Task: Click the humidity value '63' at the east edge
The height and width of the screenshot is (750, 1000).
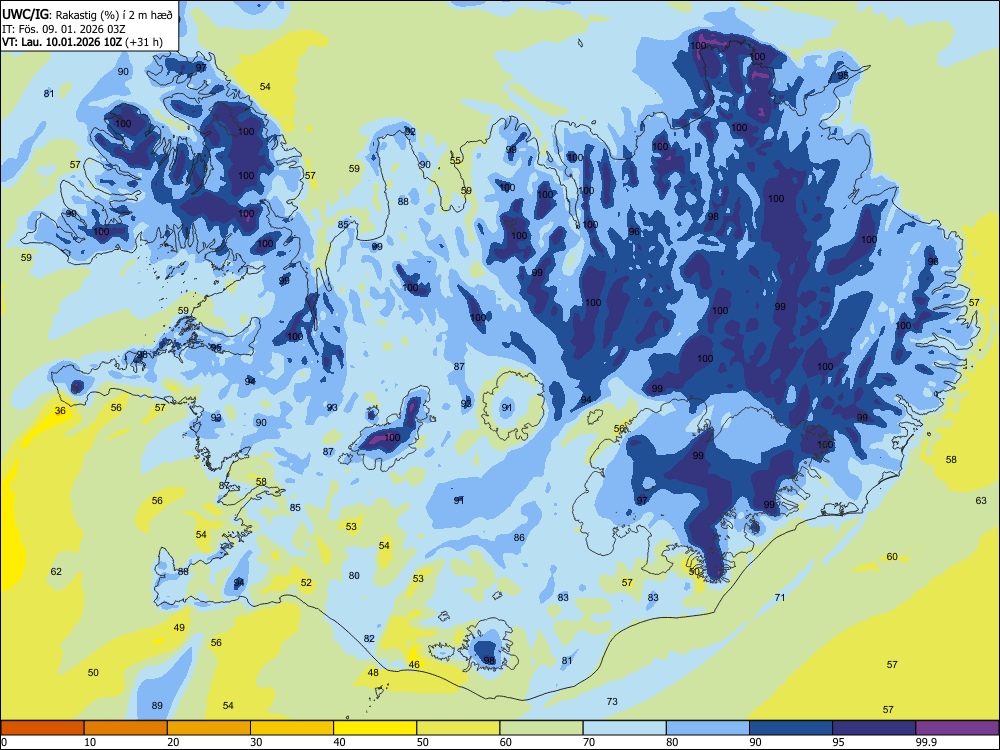Action: pos(981,501)
